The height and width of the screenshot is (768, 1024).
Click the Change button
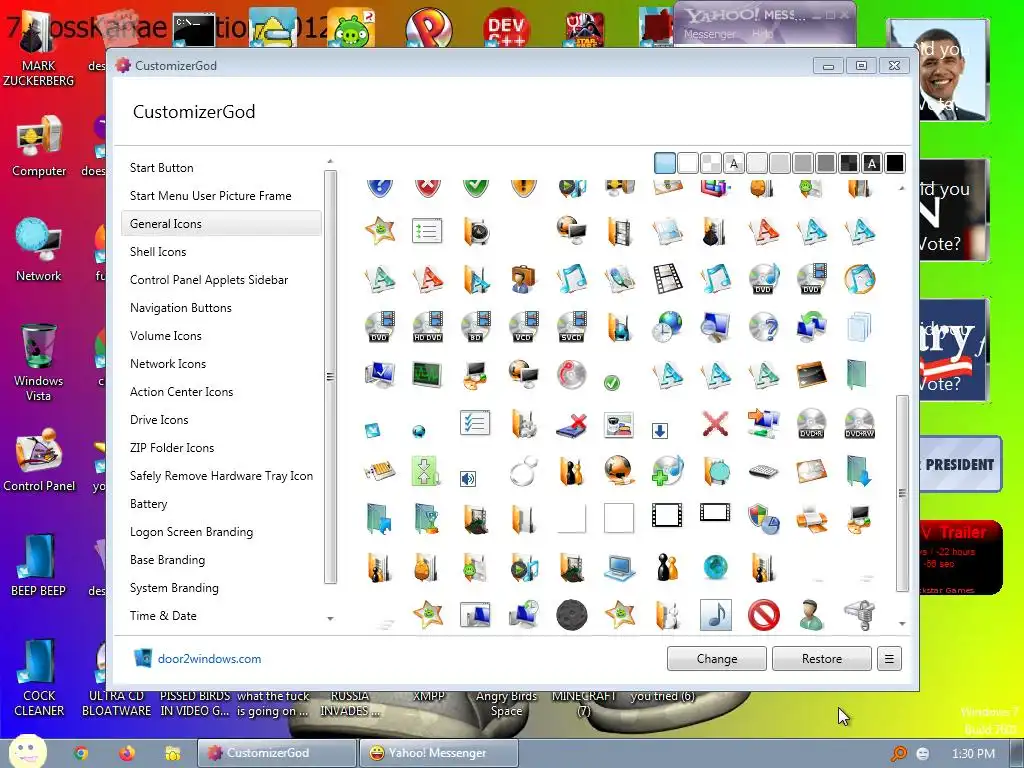(x=716, y=659)
